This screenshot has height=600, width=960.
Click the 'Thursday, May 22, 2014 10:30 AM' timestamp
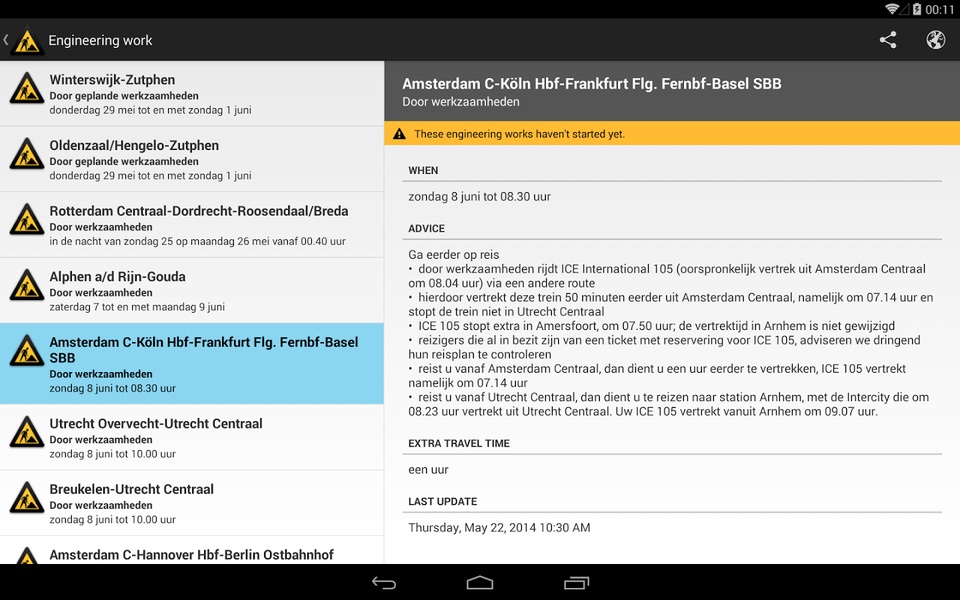(500, 528)
